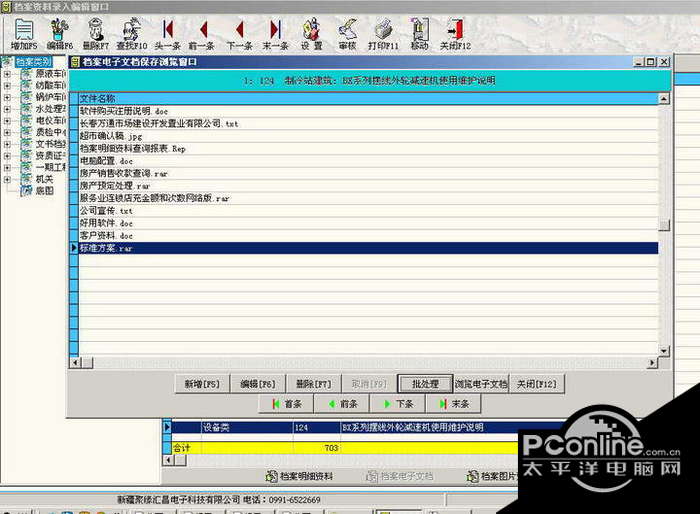The image size is (700, 514).
Task: Click the 下条 next-record button in dialog
Action: pyautogui.click(x=398, y=404)
